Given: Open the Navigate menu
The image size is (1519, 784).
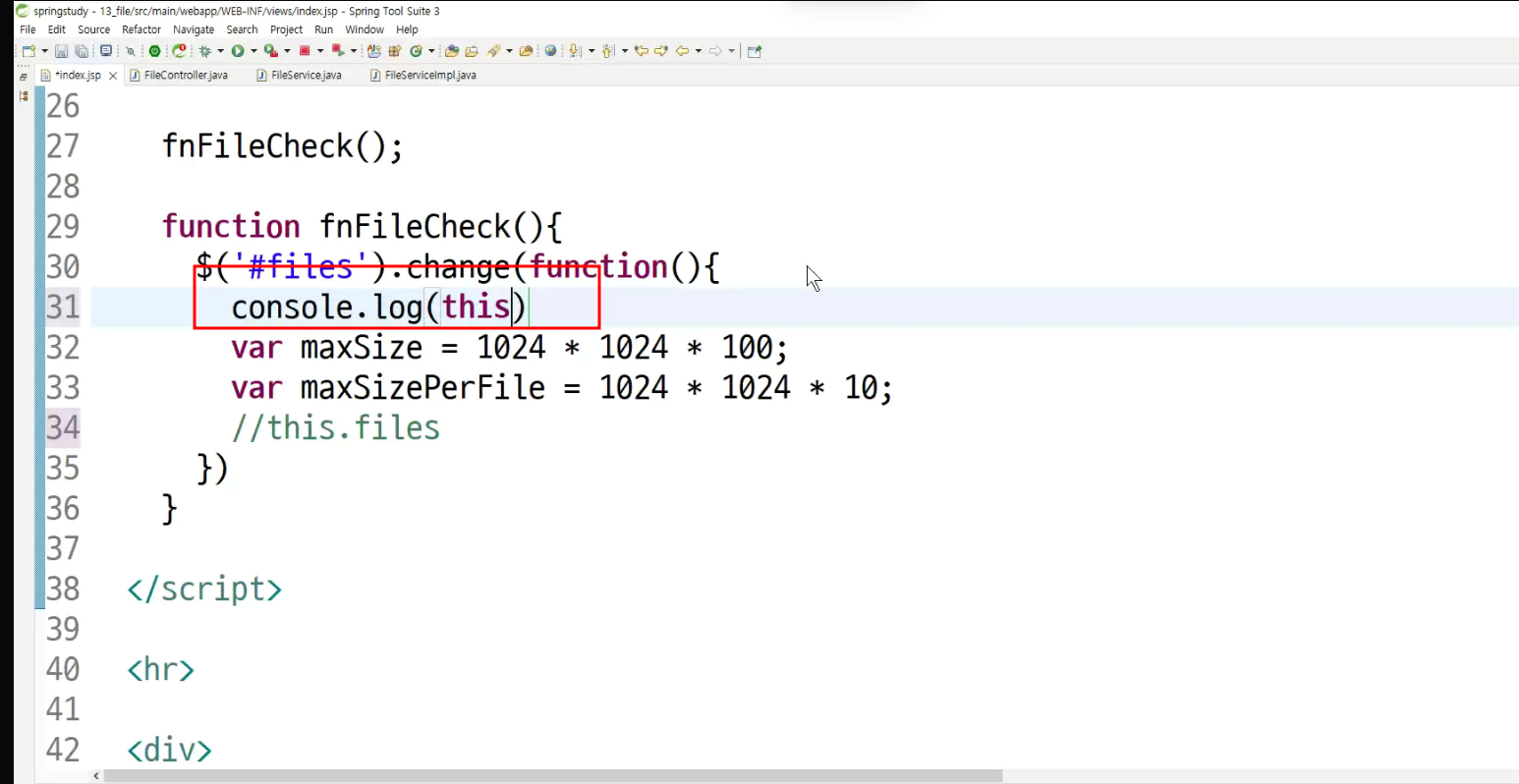Looking at the screenshot, I should tap(194, 29).
